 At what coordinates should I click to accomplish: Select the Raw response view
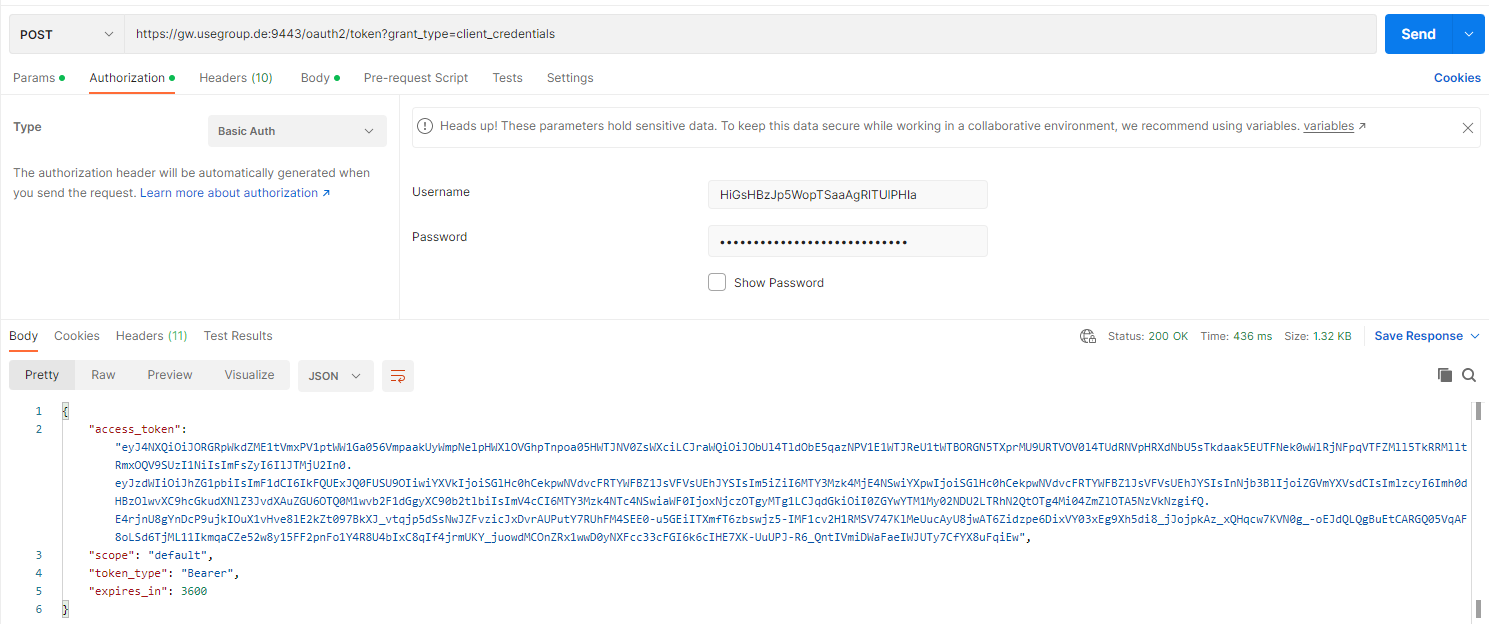coord(103,375)
